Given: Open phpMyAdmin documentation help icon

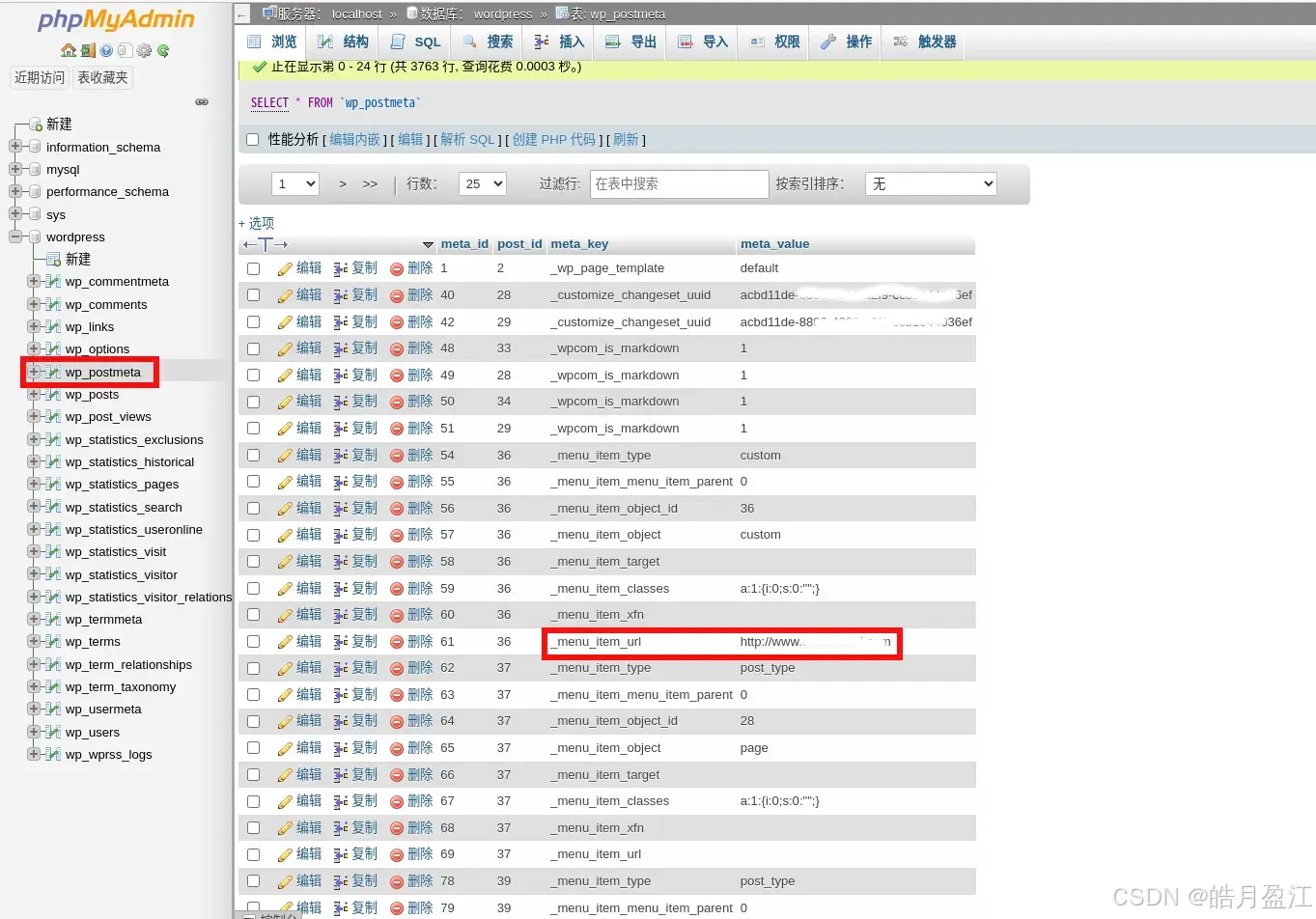Looking at the screenshot, I should [106, 50].
